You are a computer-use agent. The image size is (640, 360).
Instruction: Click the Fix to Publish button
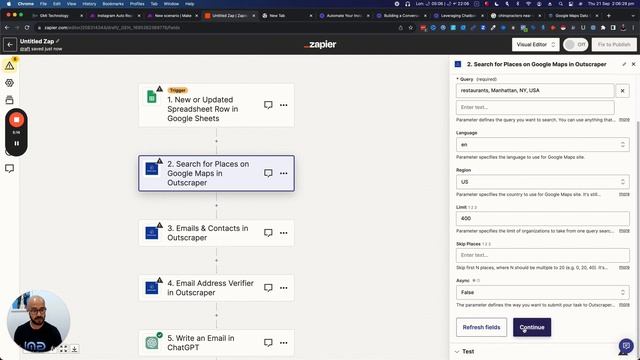(614, 44)
